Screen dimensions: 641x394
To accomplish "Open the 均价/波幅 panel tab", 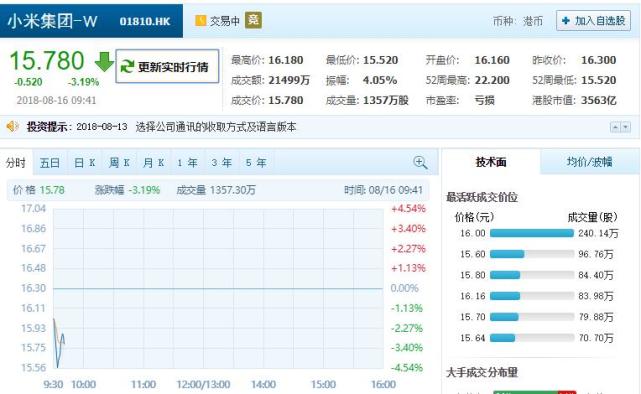I will coord(589,162).
